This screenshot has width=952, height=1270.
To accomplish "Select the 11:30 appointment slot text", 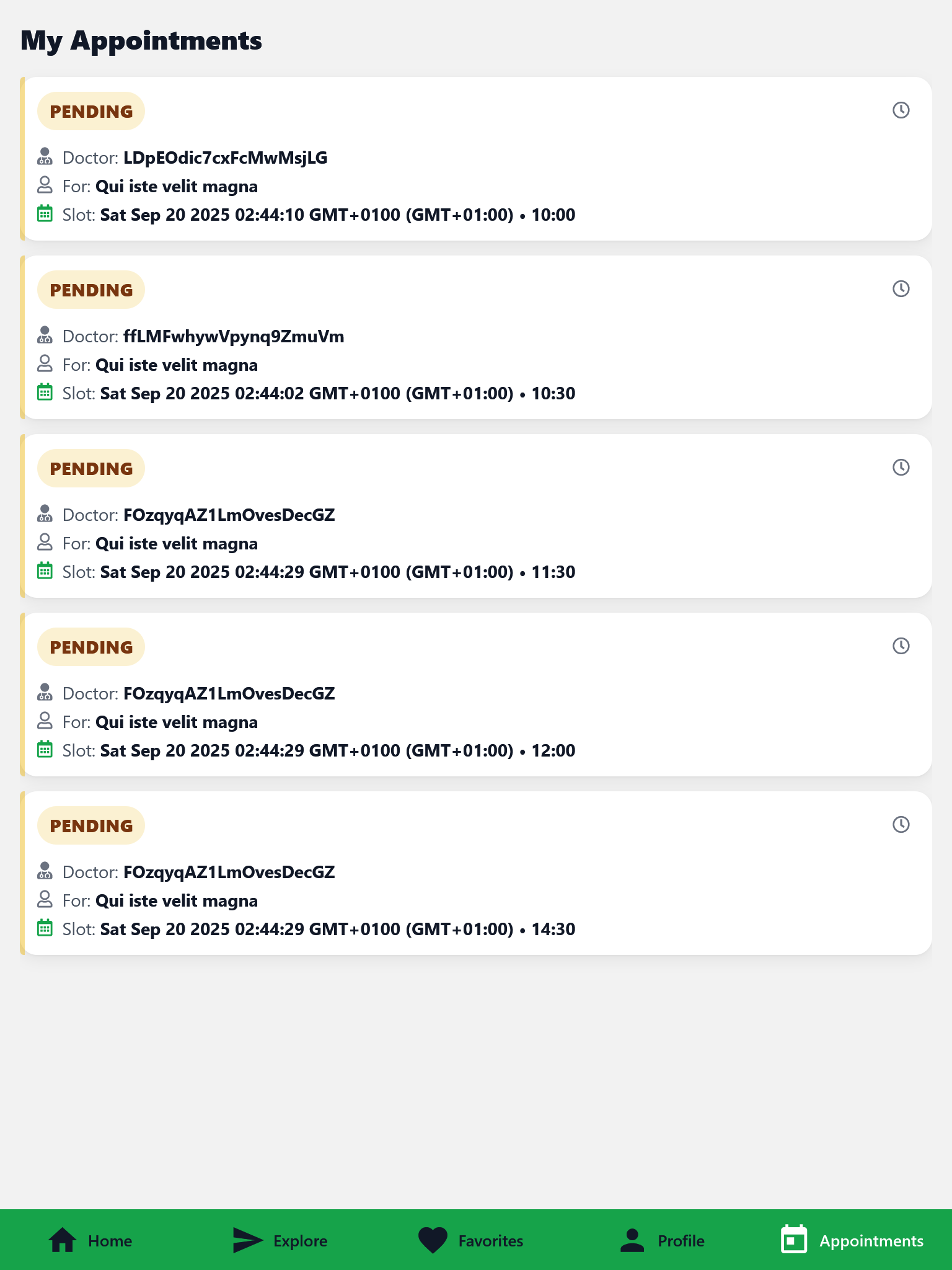I will [x=337, y=572].
